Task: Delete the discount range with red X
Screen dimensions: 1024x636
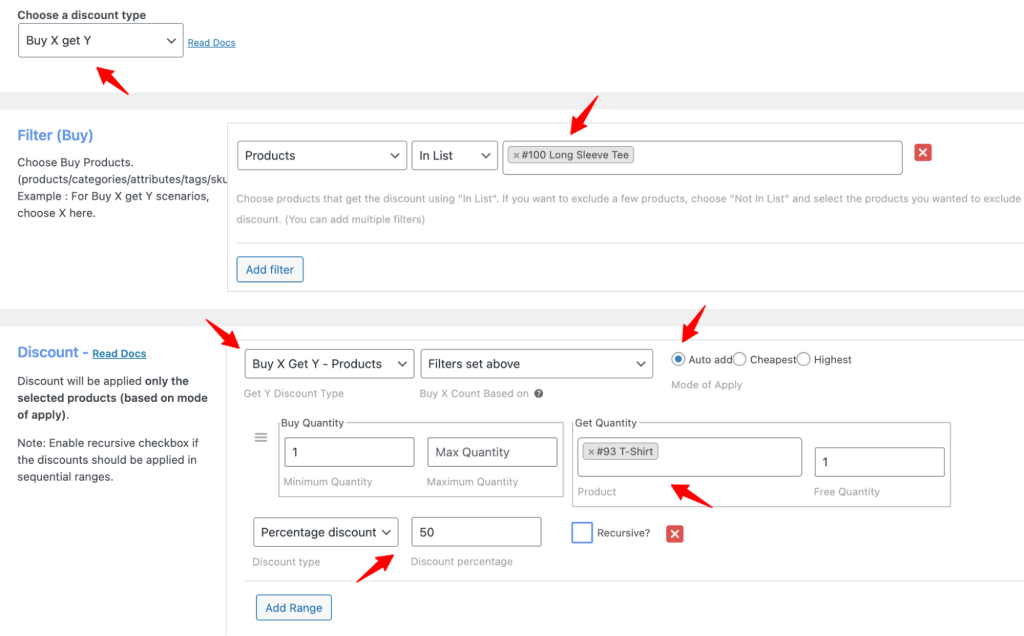Action: 674,534
